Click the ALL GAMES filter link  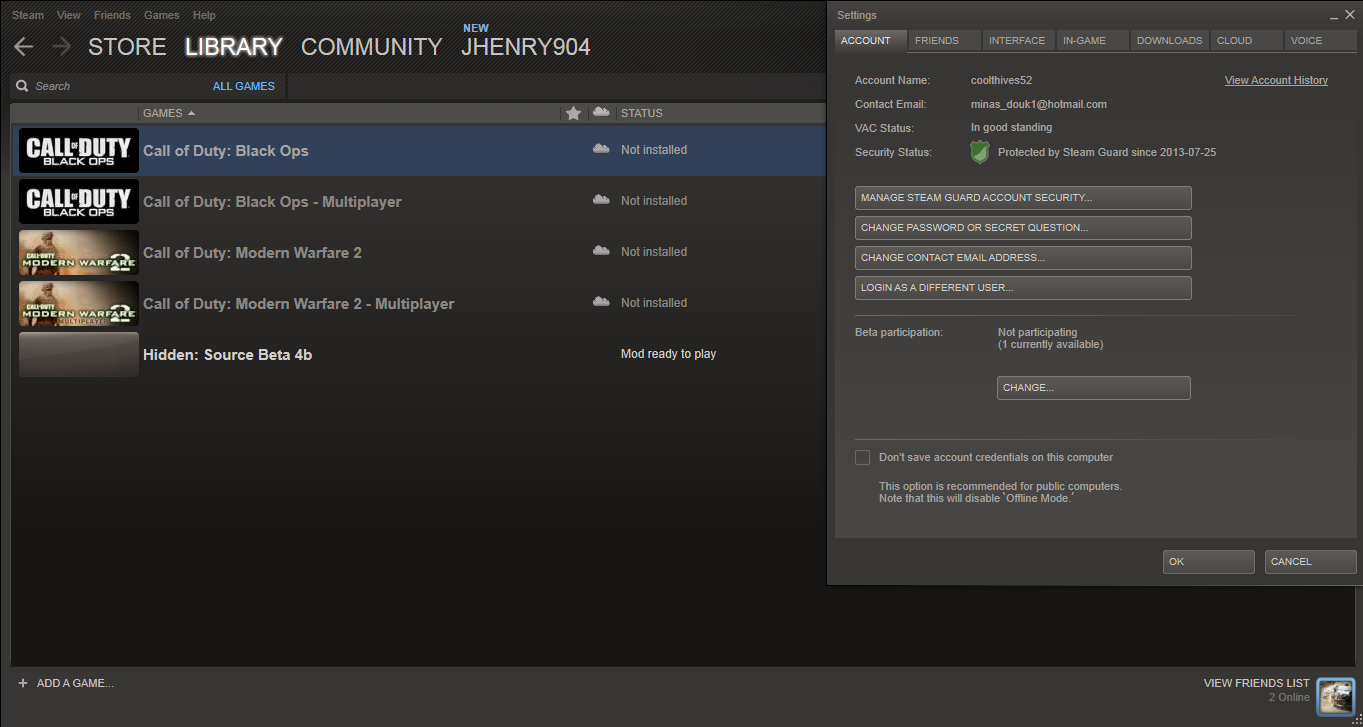[x=244, y=86]
